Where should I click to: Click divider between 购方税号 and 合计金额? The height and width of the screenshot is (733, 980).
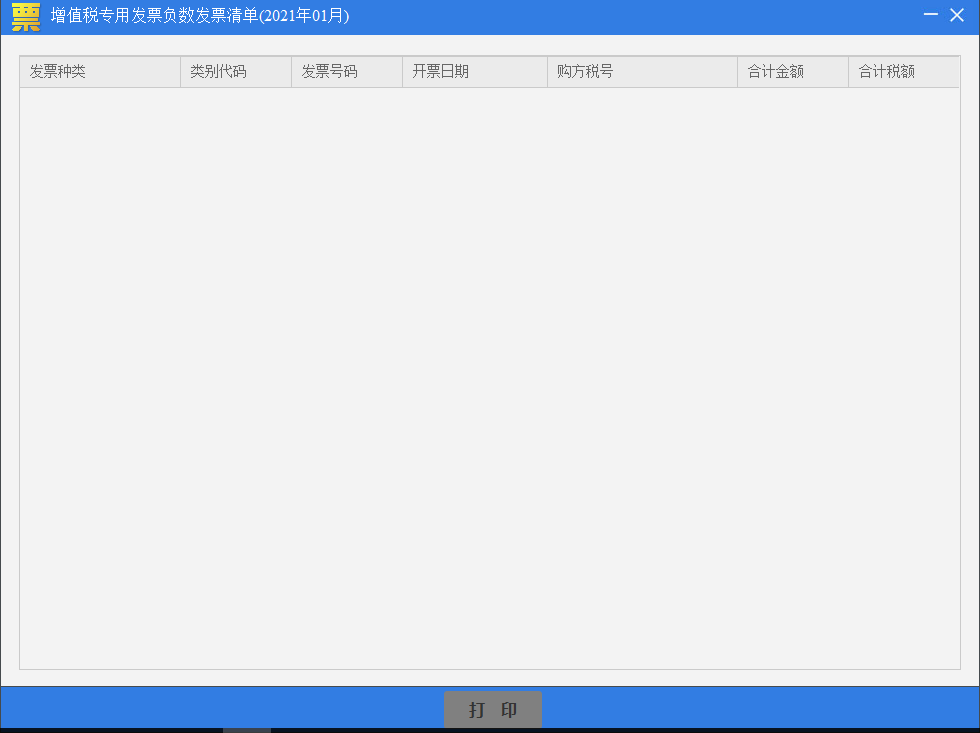(x=737, y=72)
